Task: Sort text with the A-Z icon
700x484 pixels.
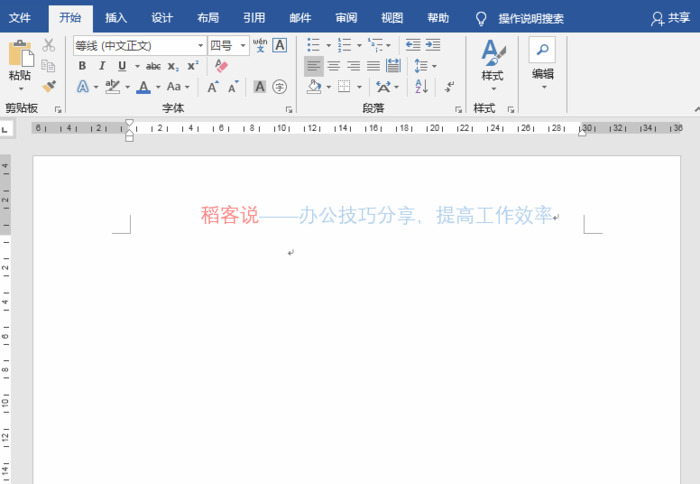Action: (421, 87)
